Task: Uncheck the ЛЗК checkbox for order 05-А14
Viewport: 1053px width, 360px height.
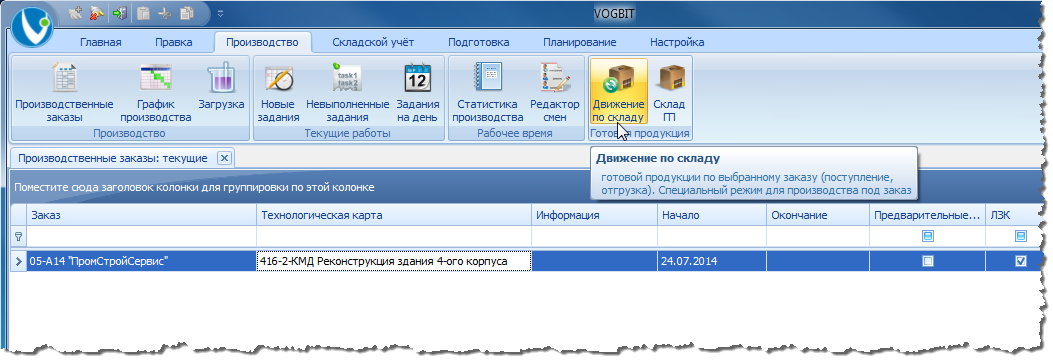Action: click(x=1021, y=261)
